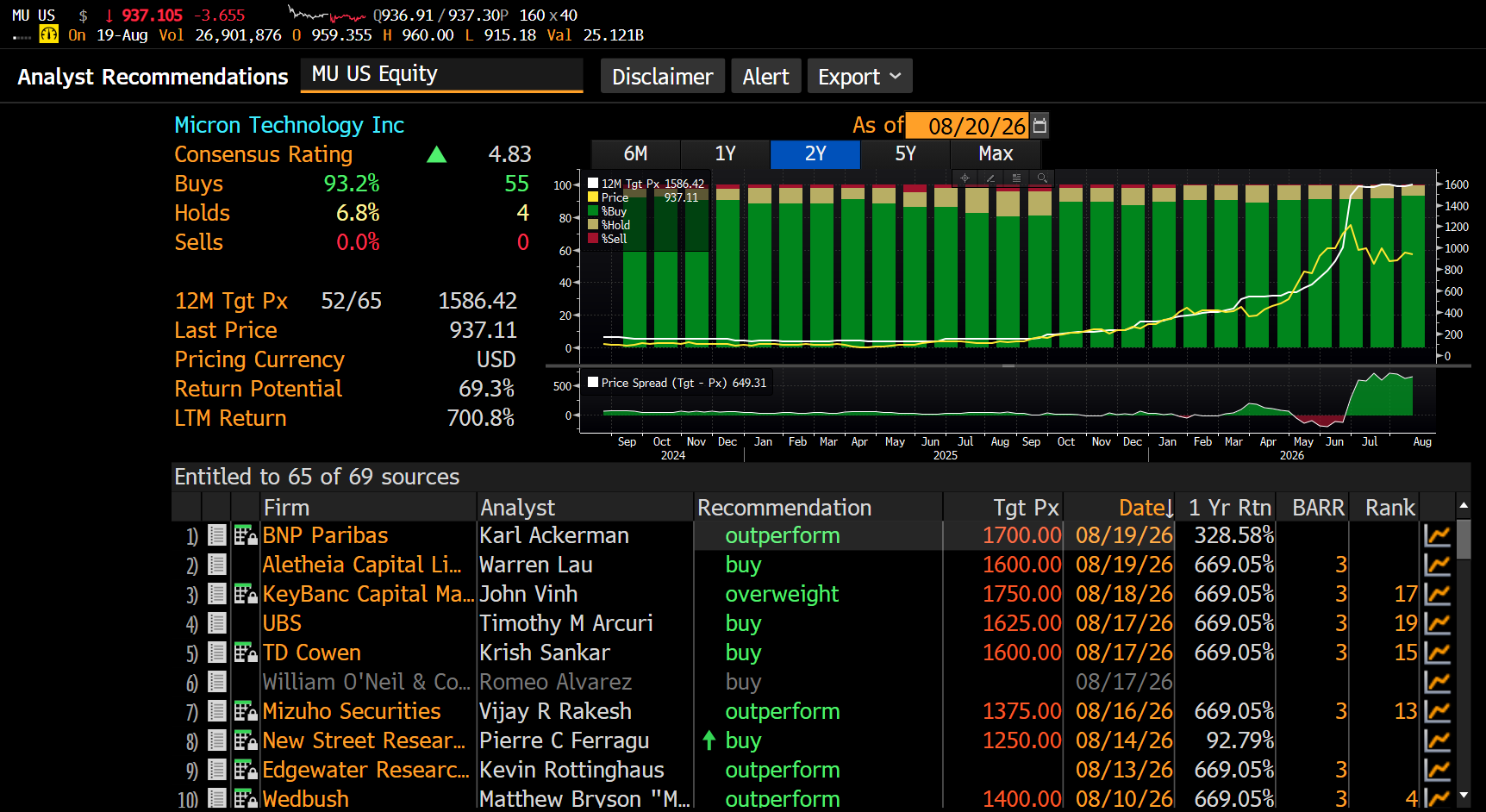Open KeyBanc analyst performance chart icon
Image resolution: width=1486 pixels, height=812 pixels.
tap(1437, 594)
